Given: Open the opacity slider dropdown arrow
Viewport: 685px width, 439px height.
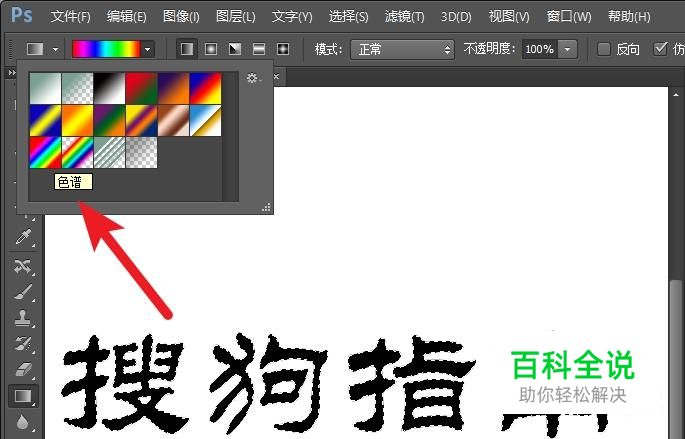Looking at the screenshot, I should [x=567, y=49].
